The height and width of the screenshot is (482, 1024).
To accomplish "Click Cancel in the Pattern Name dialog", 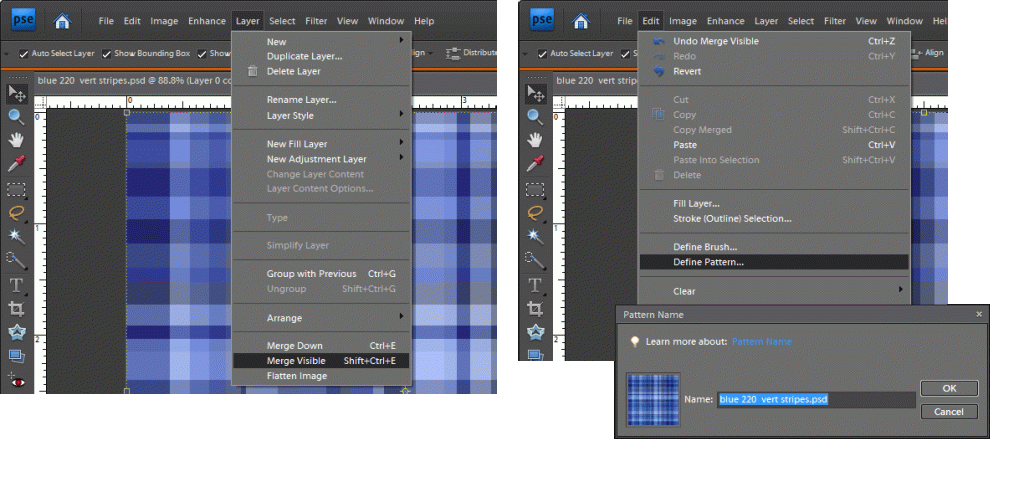I will click(949, 411).
